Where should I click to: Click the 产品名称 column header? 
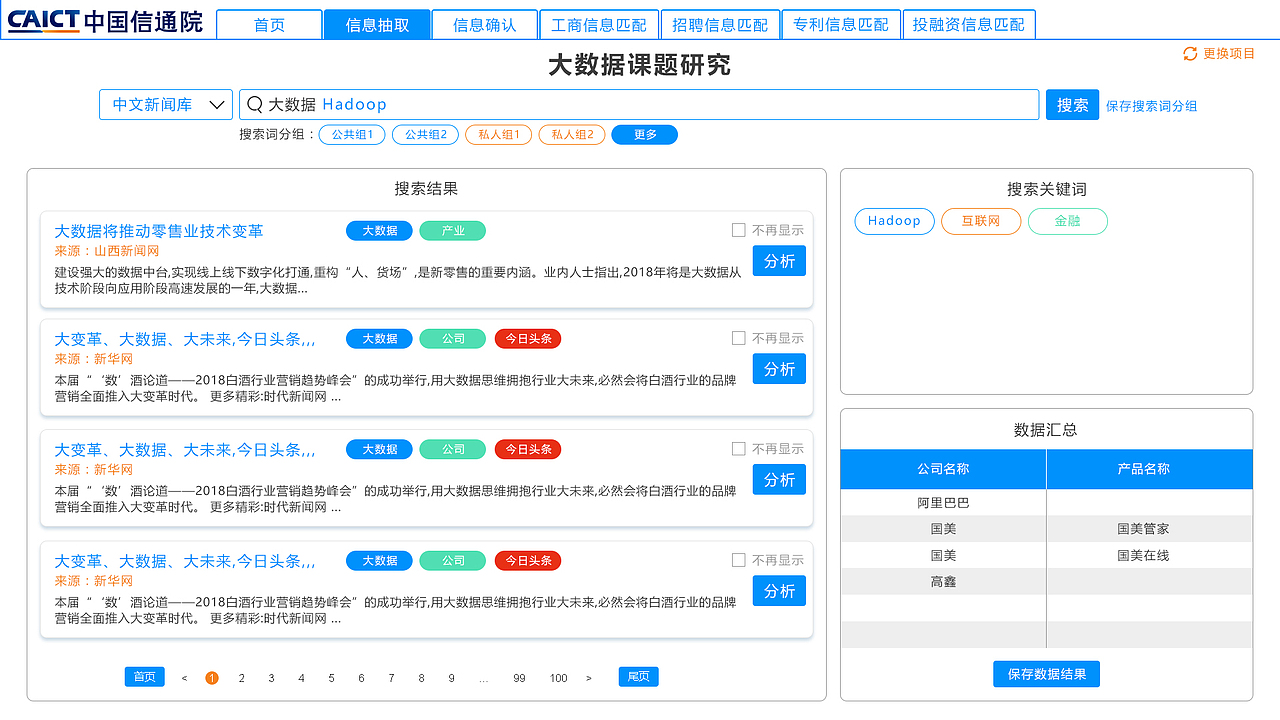[1150, 469]
